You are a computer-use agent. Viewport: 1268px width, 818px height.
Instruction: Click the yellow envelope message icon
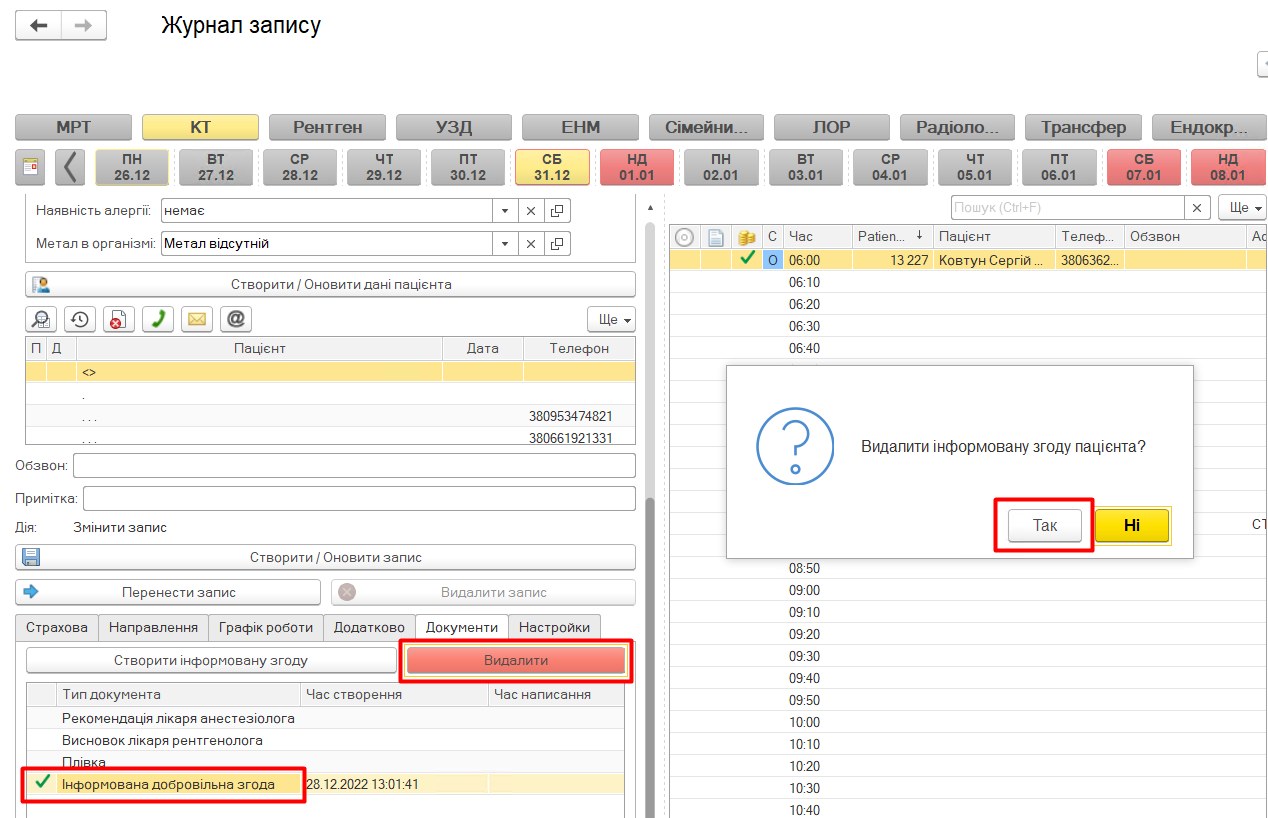(197, 319)
